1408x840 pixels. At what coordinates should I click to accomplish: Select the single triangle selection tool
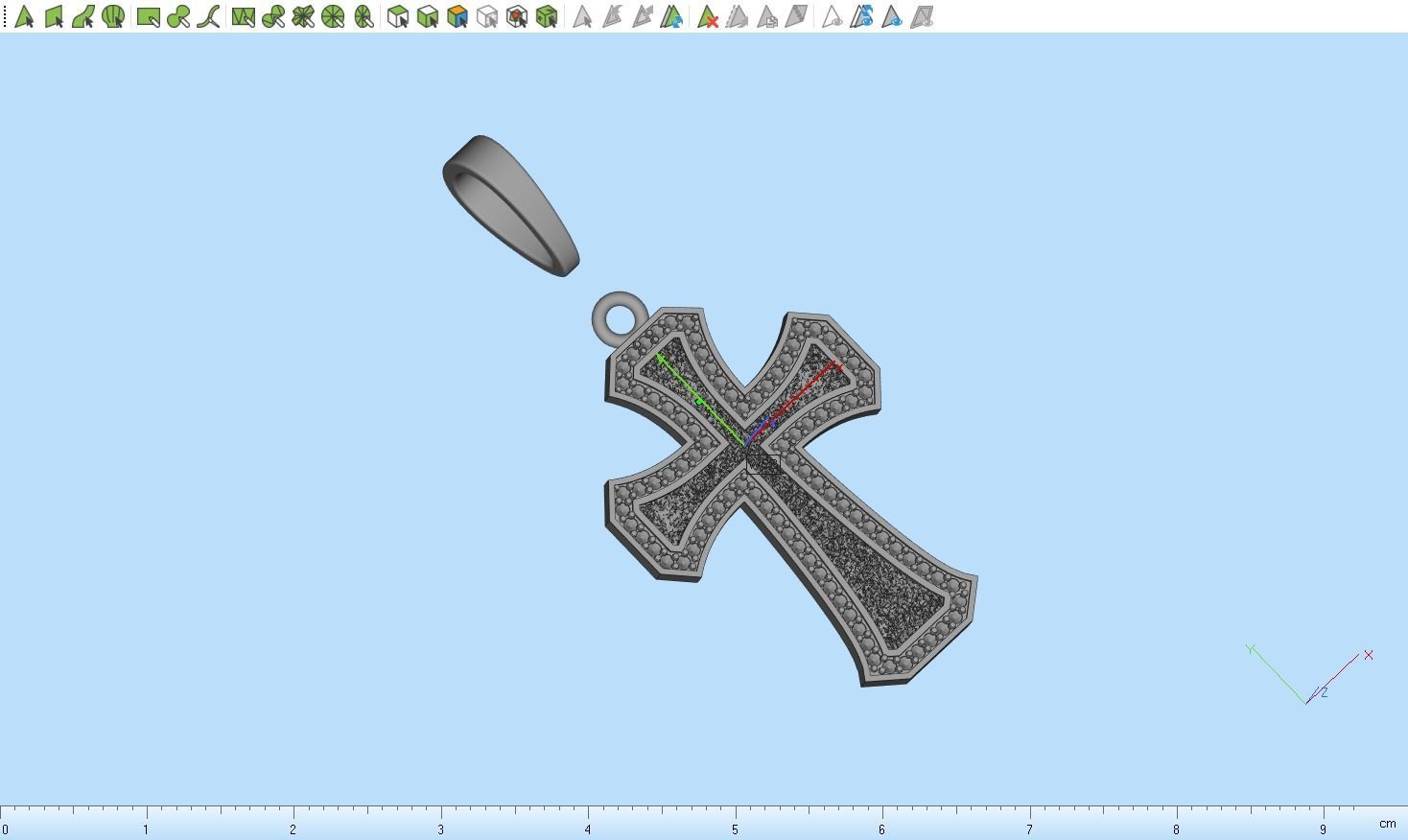coord(24,16)
